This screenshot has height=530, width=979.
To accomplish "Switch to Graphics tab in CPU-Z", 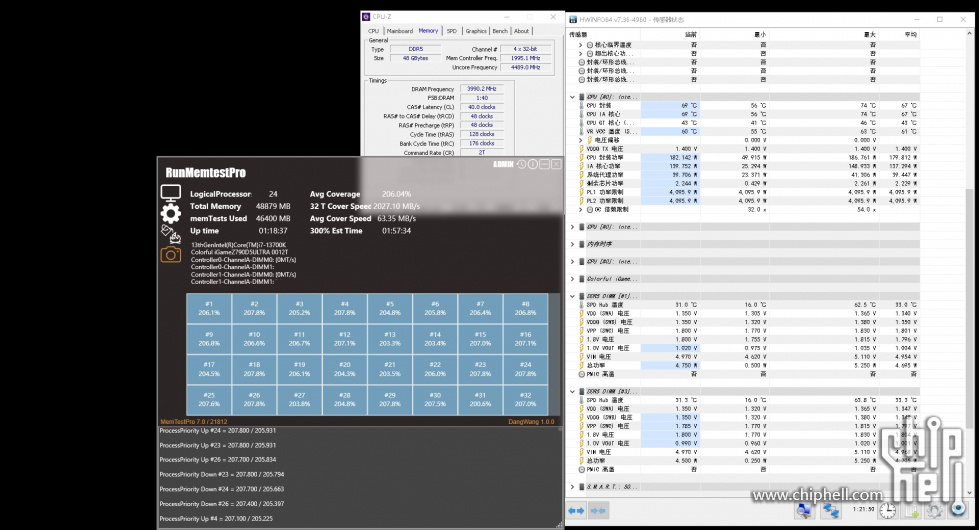I will point(476,31).
